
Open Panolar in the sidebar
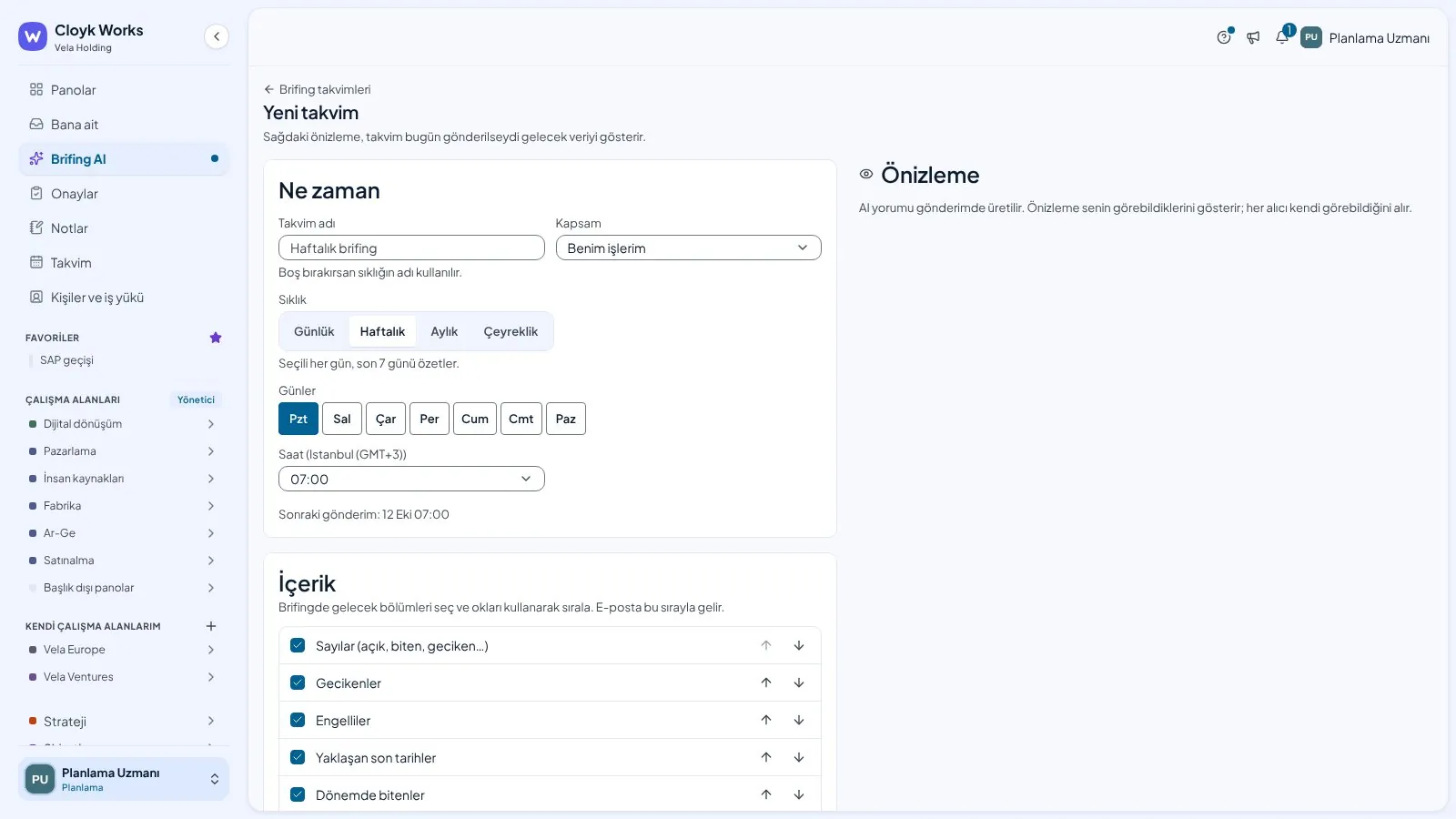tap(124, 90)
